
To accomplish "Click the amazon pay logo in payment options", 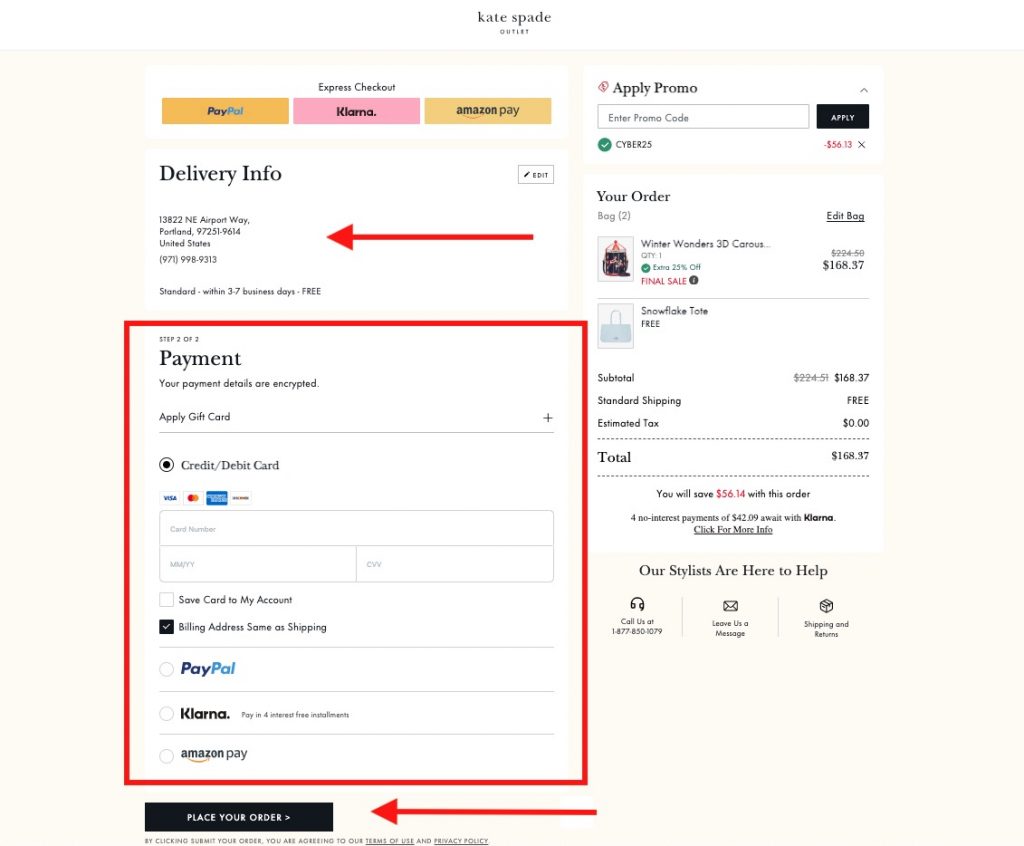I will [214, 754].
